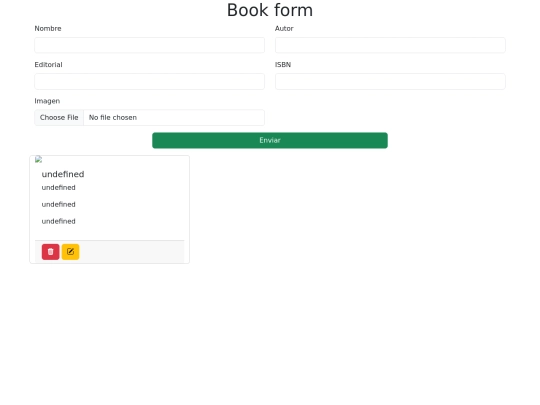Click the Choose File button
The image size is (540, 405).
click(59, 117)
